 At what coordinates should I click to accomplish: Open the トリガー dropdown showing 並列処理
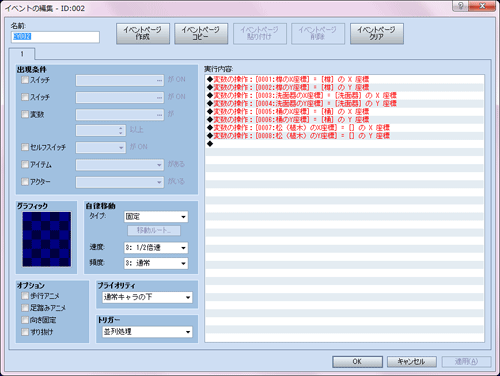click(x=147, y=332)
